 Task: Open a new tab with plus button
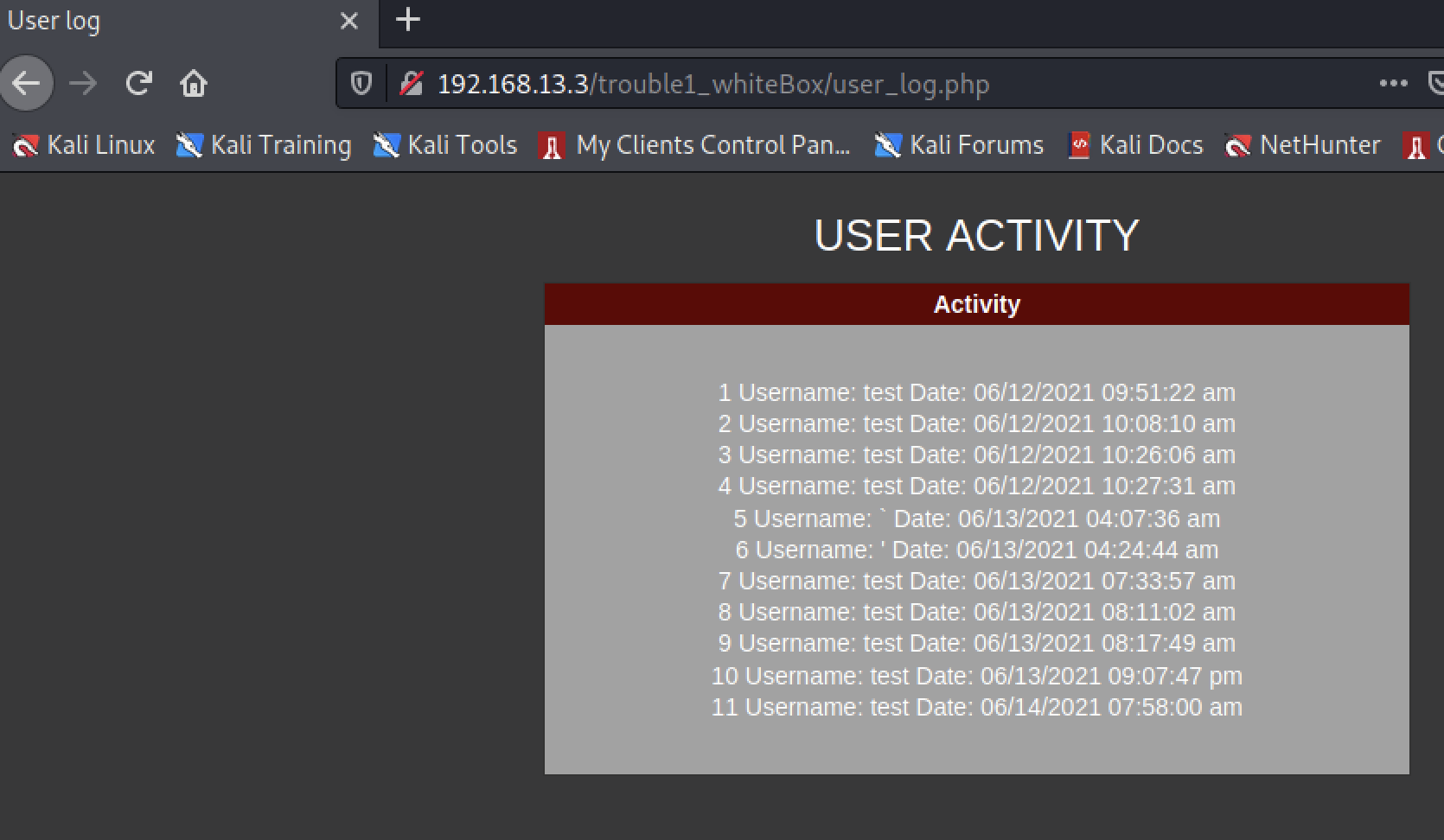click(407, 20)
